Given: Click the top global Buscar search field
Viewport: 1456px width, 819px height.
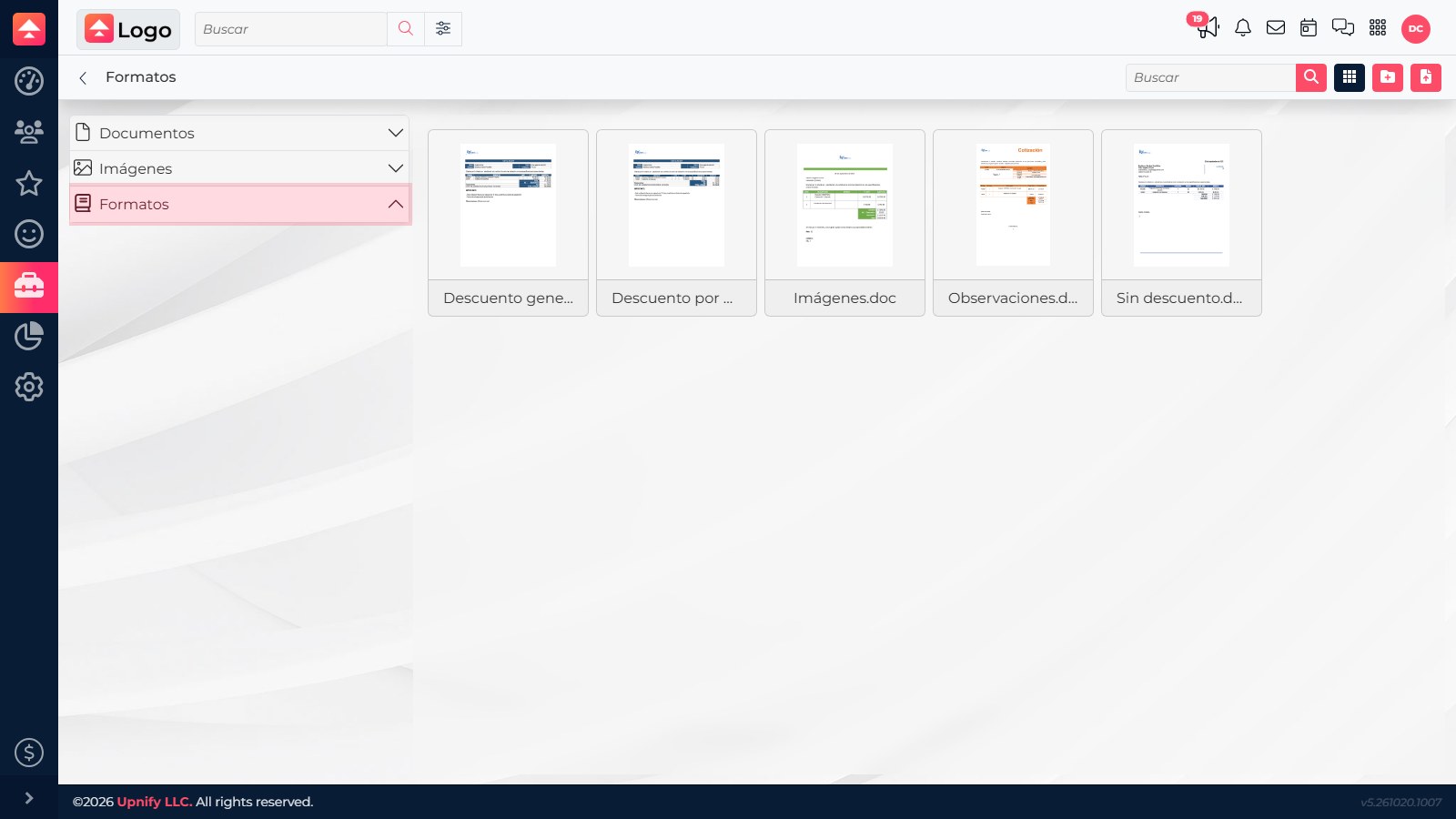Looking at the screenshot, I should [x=291, y=29].
